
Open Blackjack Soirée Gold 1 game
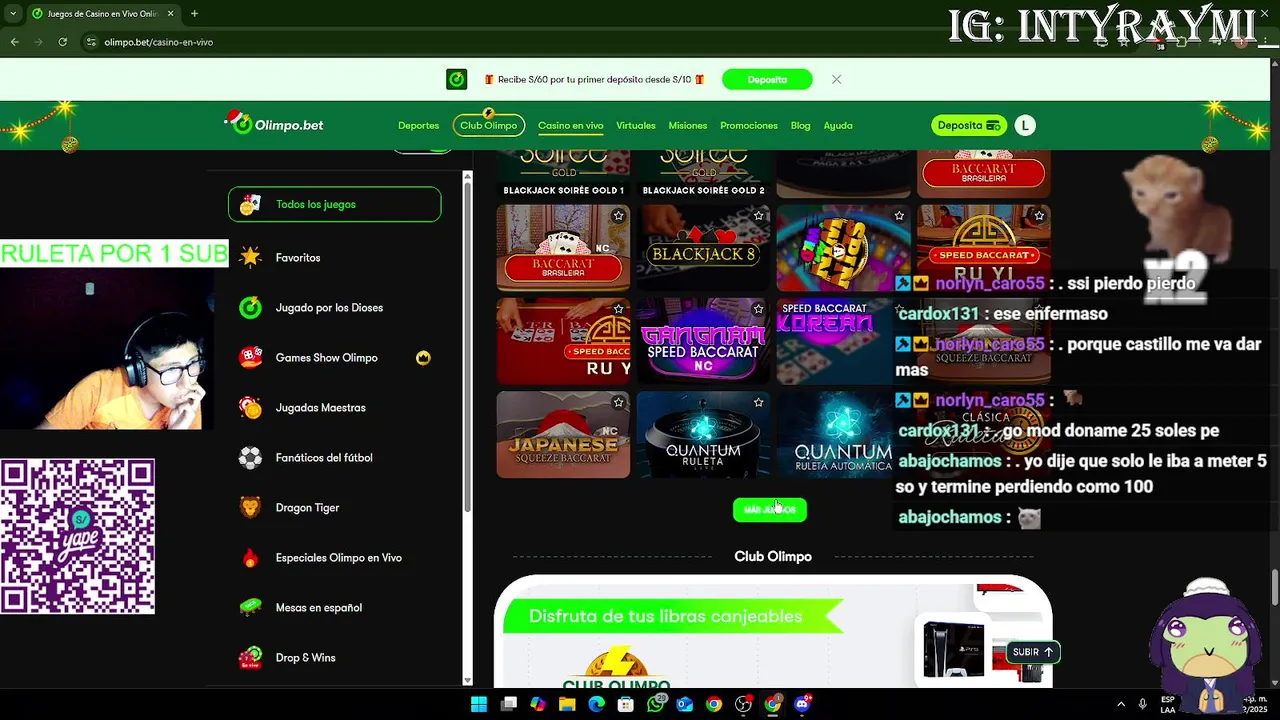tap(563, 174)
